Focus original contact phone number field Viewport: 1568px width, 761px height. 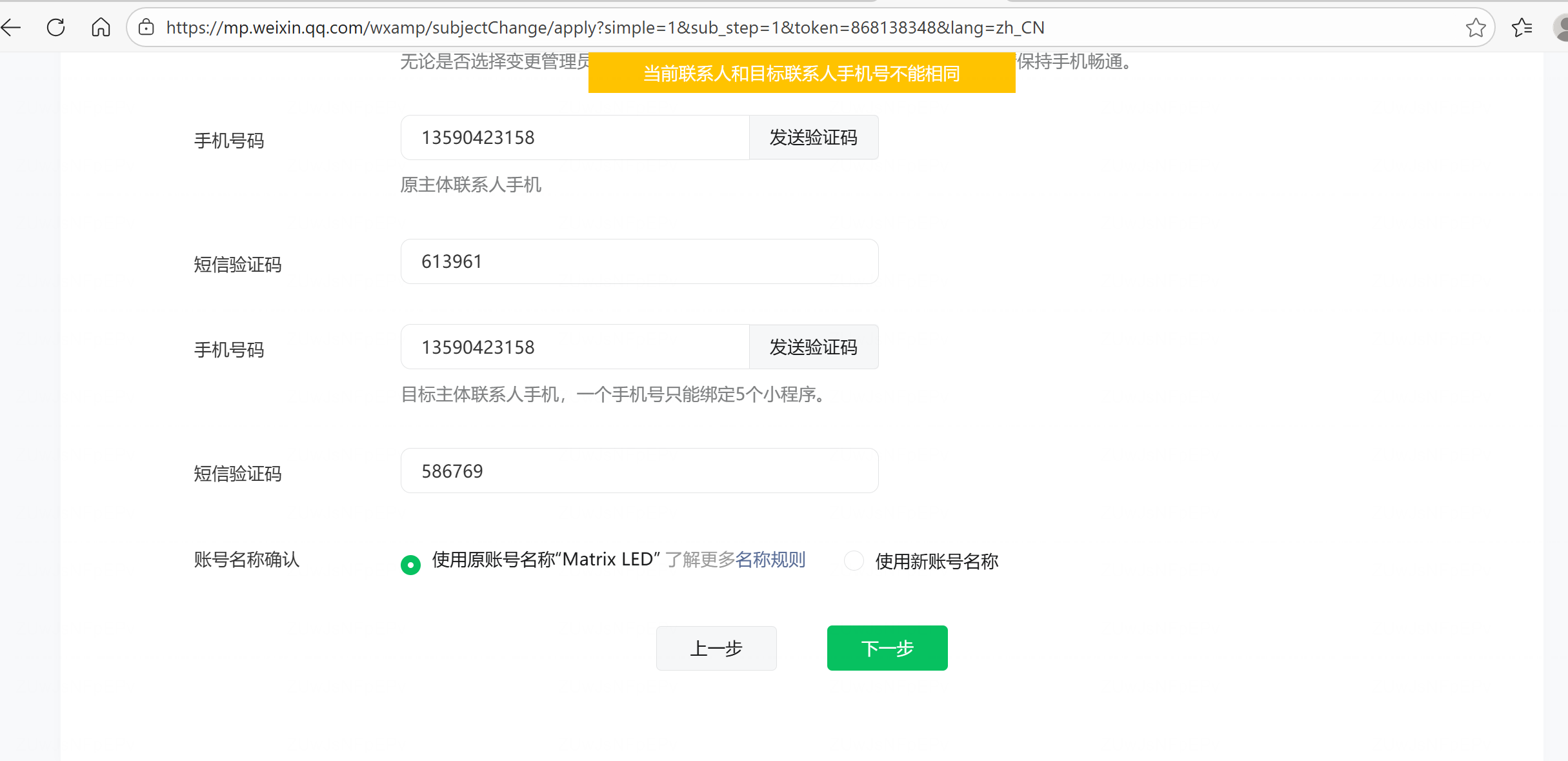[x=574, y=137]
